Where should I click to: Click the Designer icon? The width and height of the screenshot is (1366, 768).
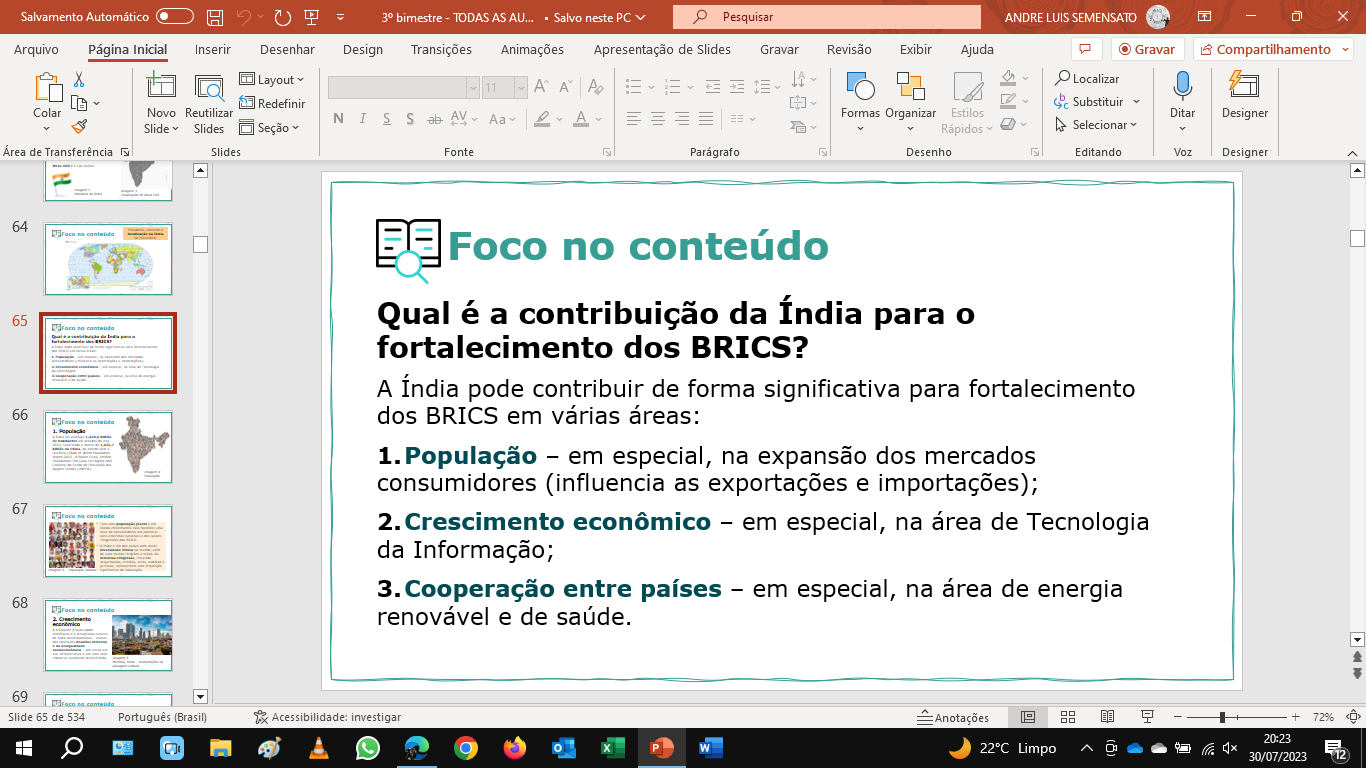click(1244, 87)
